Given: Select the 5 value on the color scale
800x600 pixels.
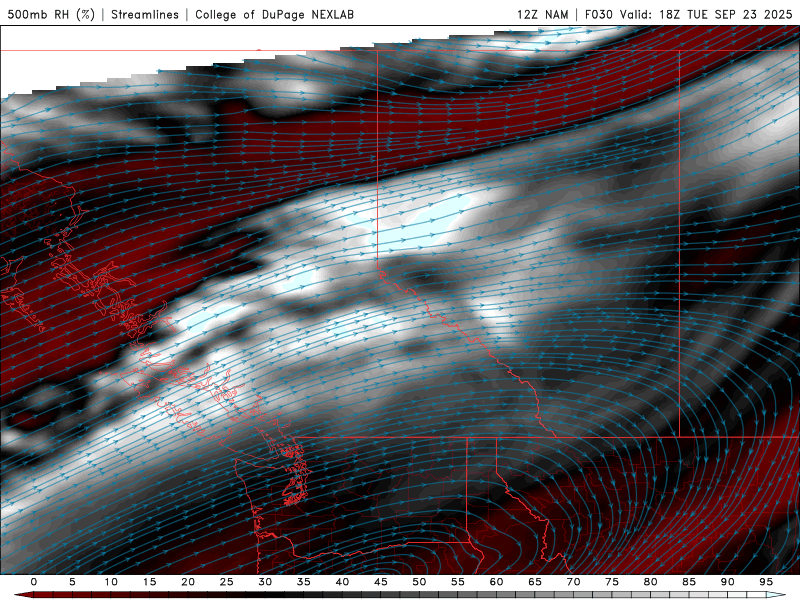Looking at the screenshot, I should pos(72,582).
